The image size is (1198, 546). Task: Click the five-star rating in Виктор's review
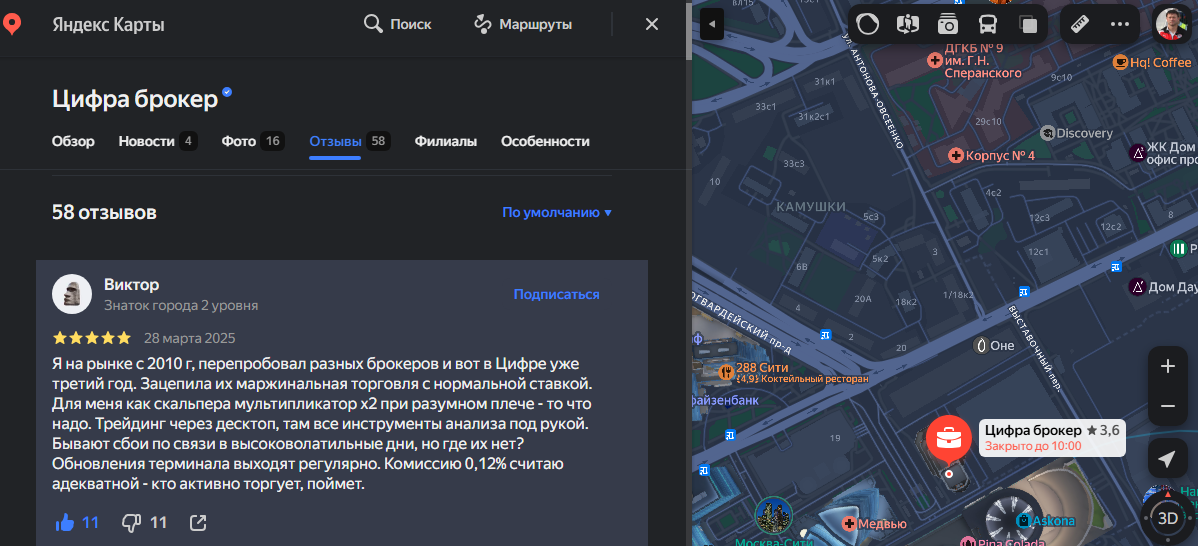coord(92,338)
